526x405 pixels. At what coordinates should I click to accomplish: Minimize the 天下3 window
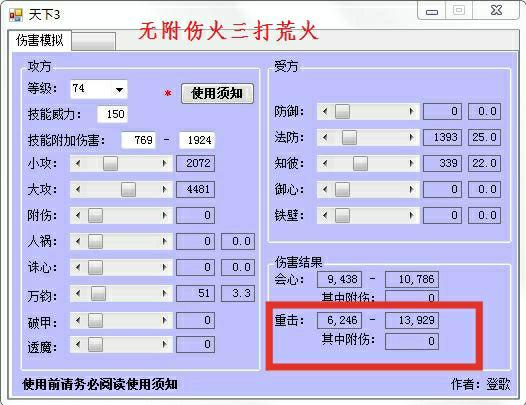(432, 11)
